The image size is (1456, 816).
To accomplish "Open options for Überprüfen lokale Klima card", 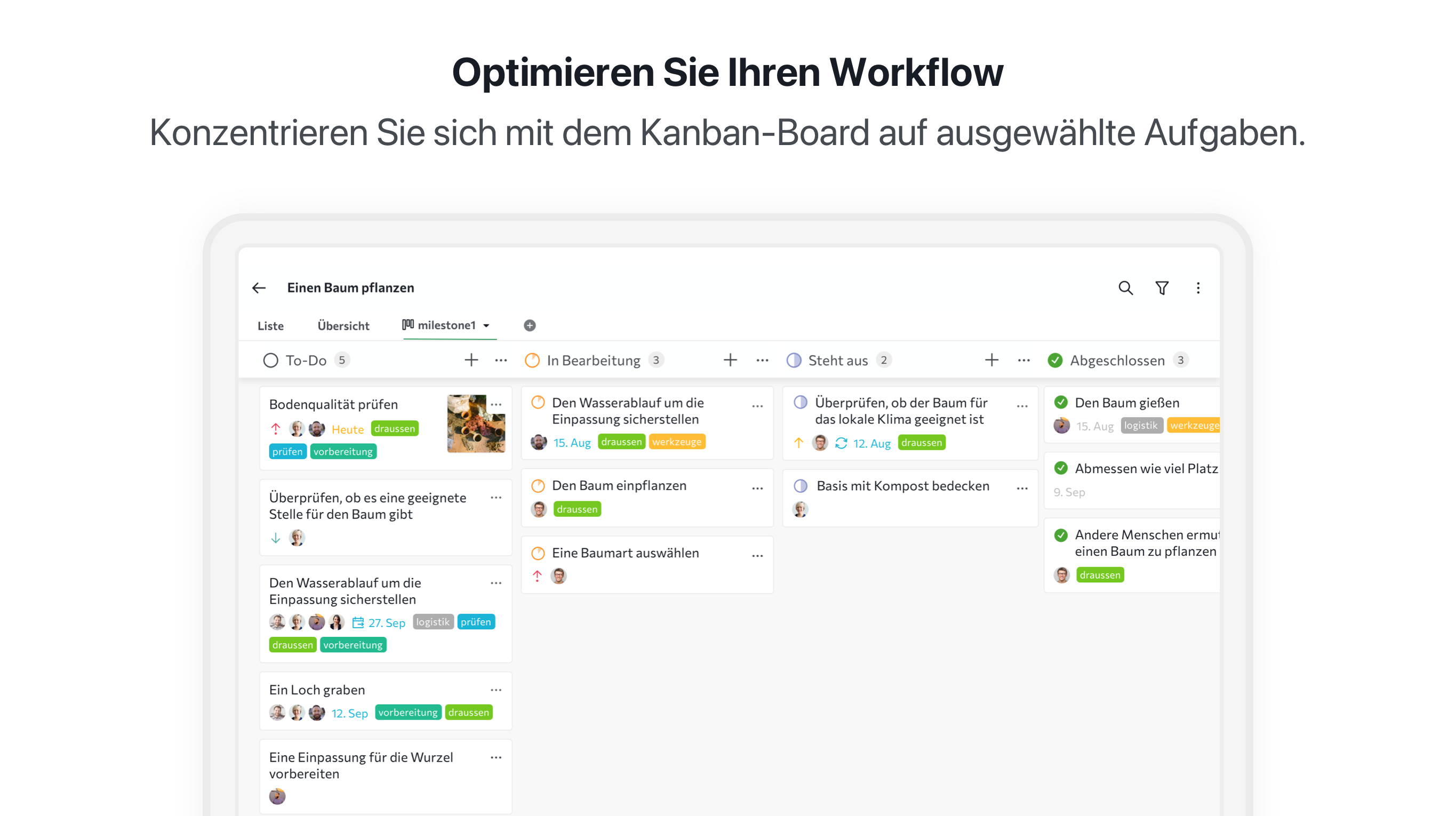I will click(x=1022, y=406).
